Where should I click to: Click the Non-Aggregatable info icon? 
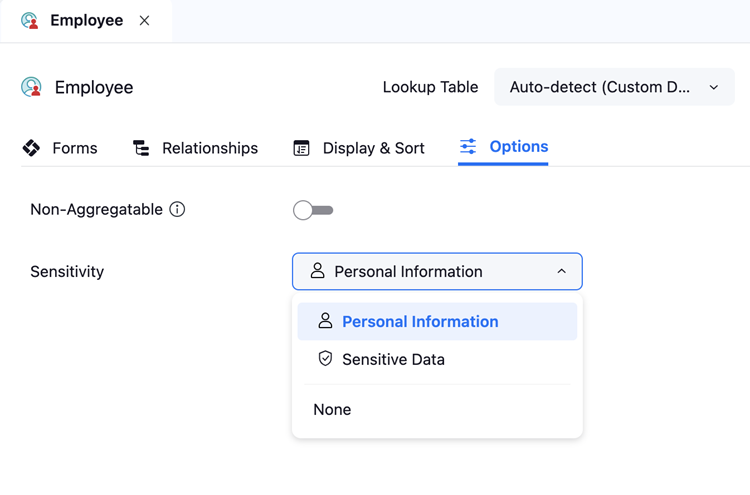[x=177, y=209]
